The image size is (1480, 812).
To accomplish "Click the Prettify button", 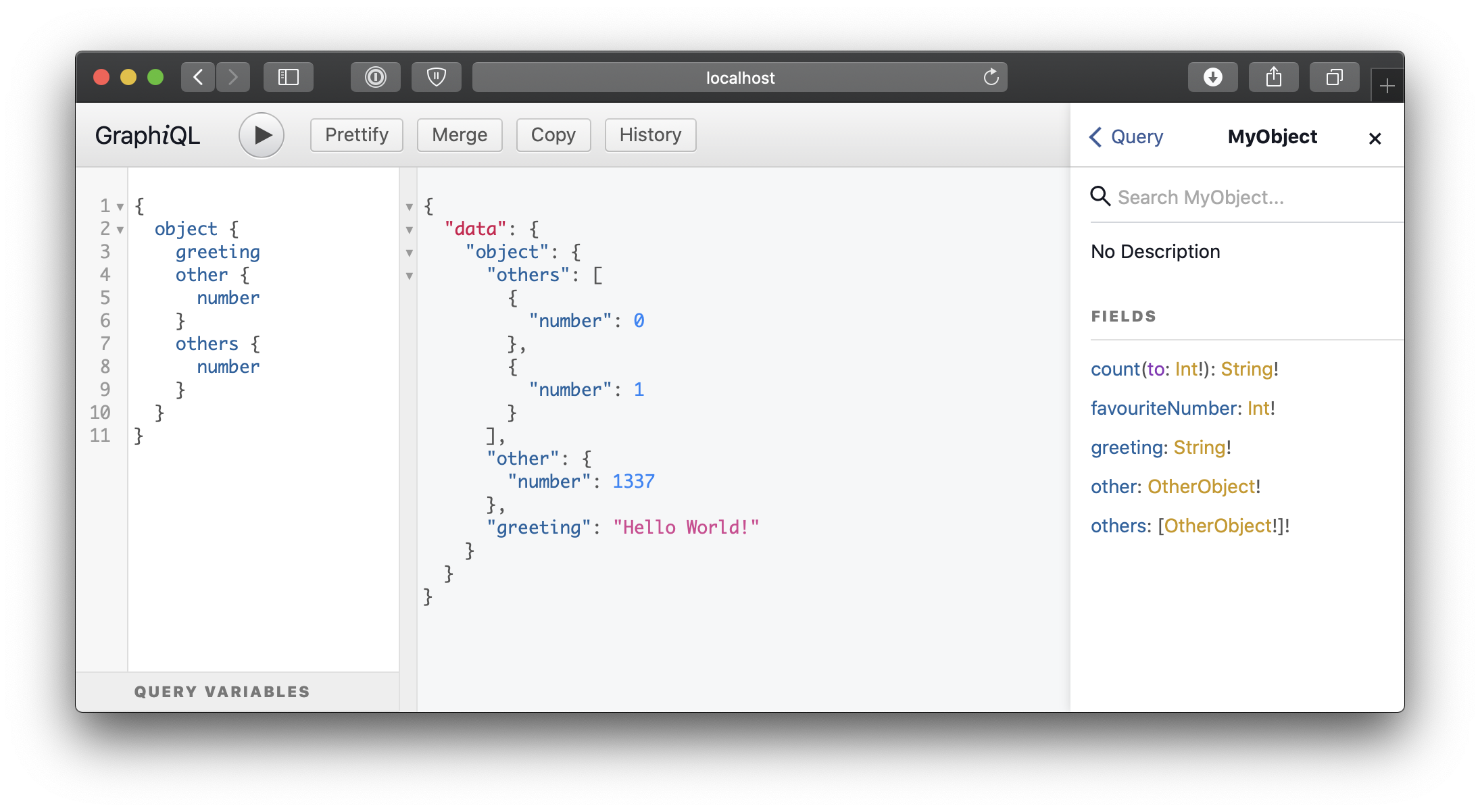I will coord(357,135).
